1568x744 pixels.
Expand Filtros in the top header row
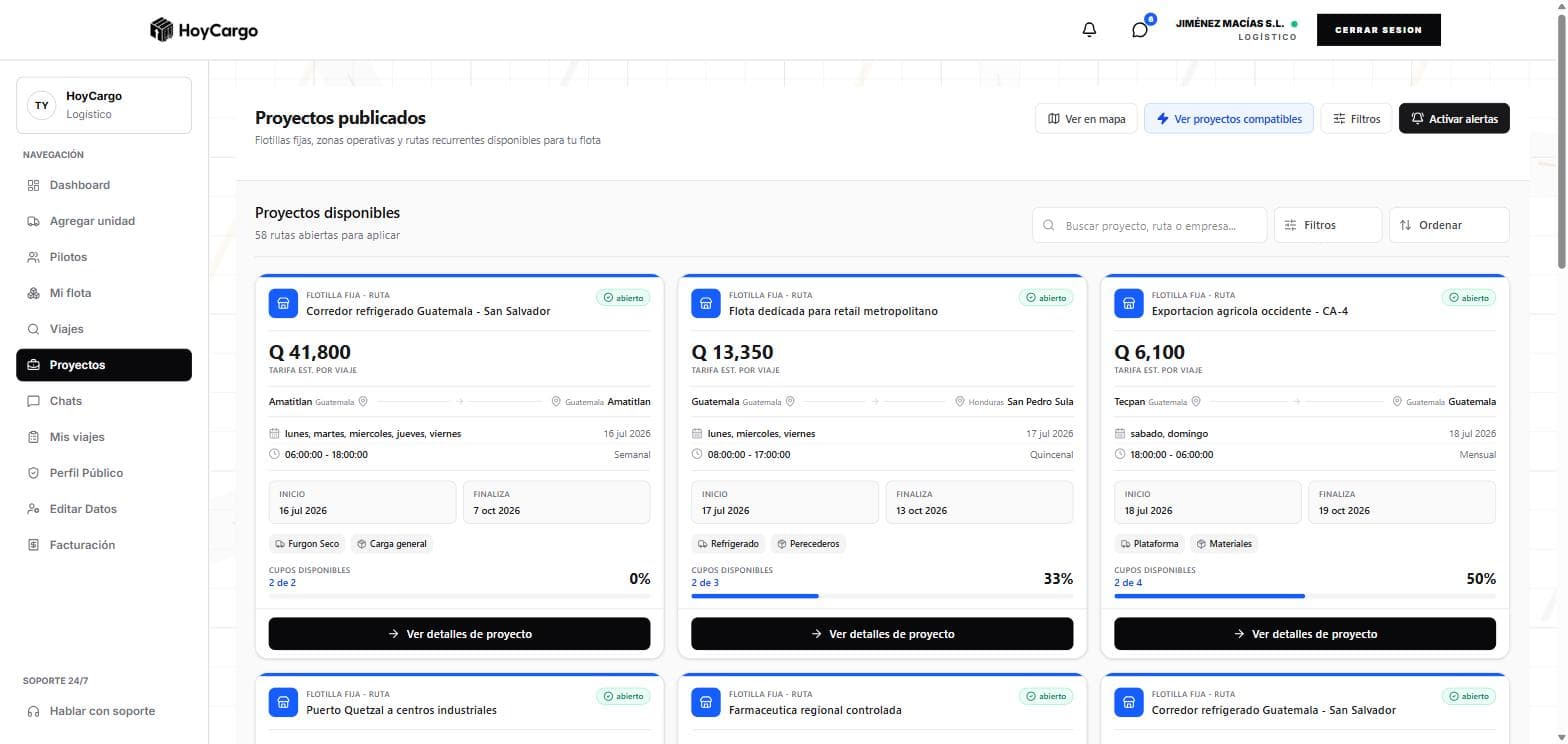[x=1356, y=119]
